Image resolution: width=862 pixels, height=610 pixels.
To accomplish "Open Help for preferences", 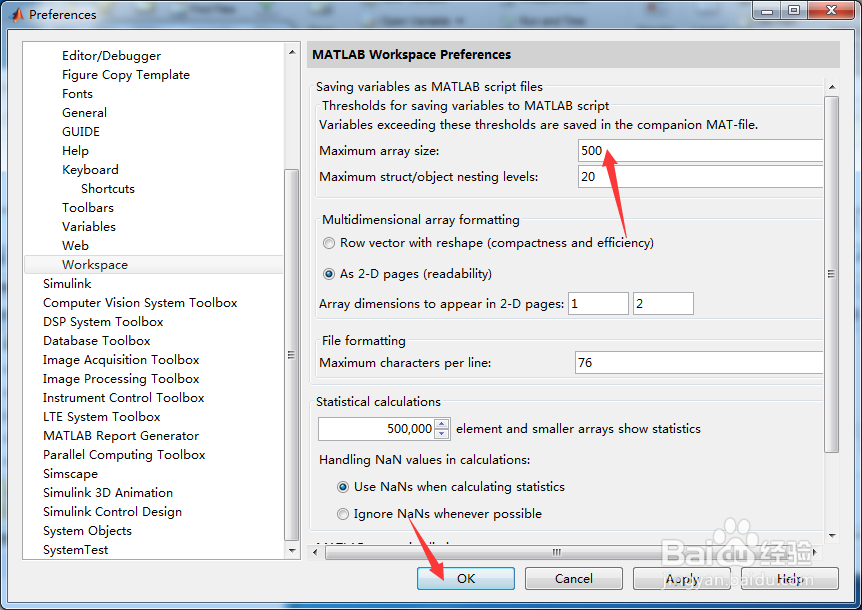I will click(789, 579).
